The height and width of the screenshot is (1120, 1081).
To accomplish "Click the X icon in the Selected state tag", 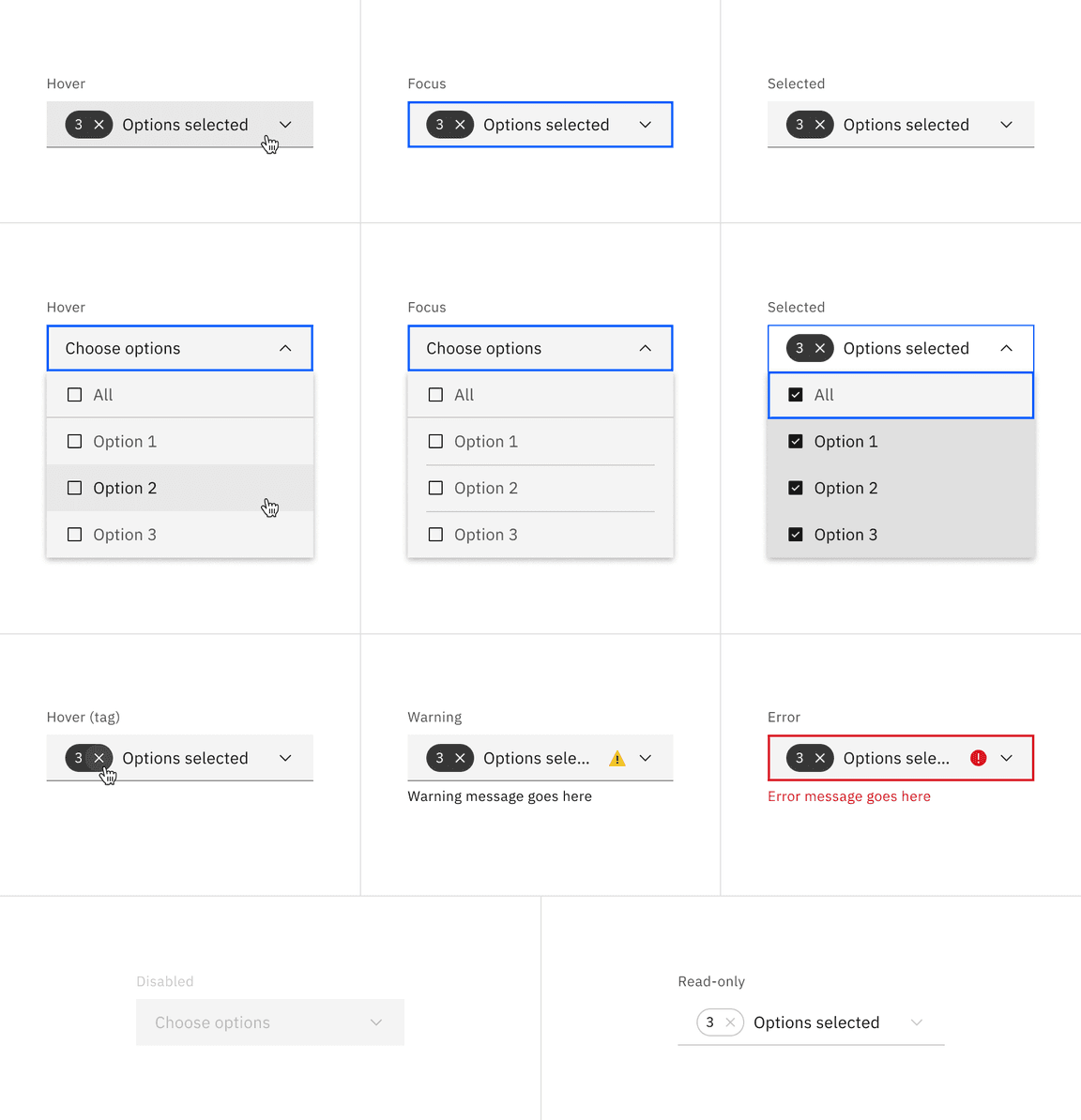I will 819,124.
